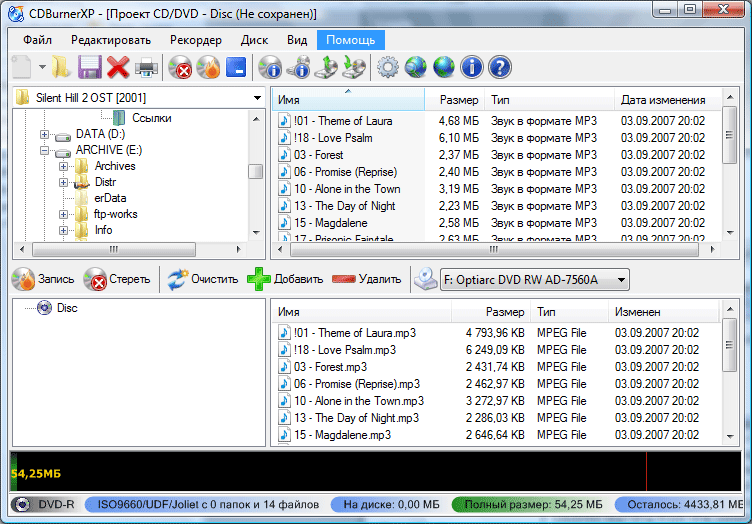Select the Ссылки item in tree
Viewport: 752px width, 524px height.
click(x=152, y=118)
